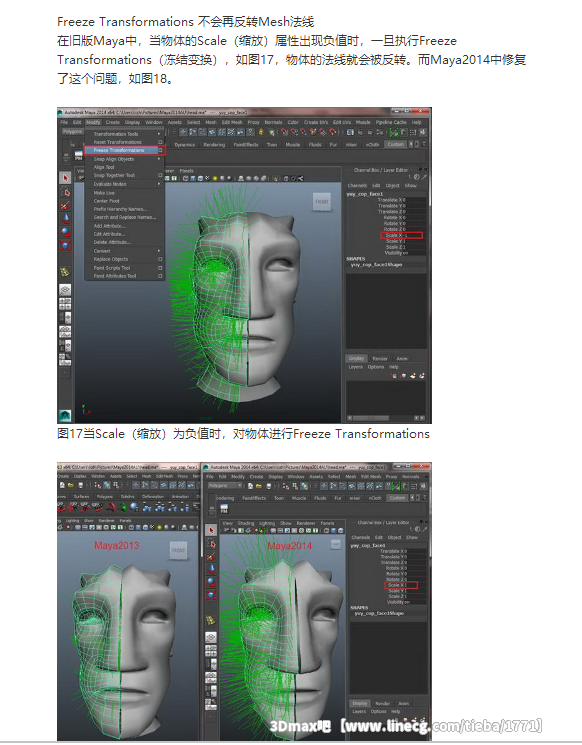Activate the Move tool in Maya2014 window toolbox
This screenshot has height=745, width=582.
pos(211,569)
